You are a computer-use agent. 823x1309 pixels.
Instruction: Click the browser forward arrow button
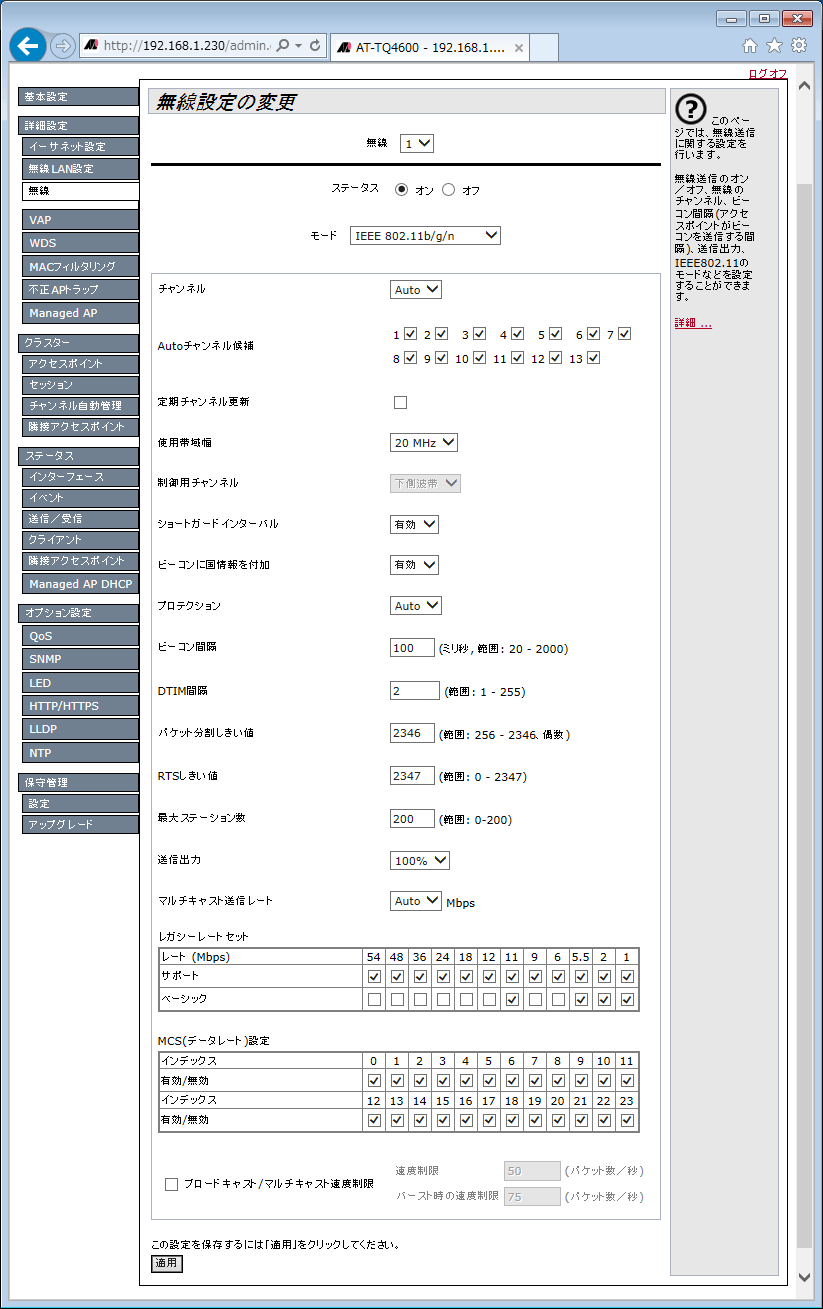[63, 46]
